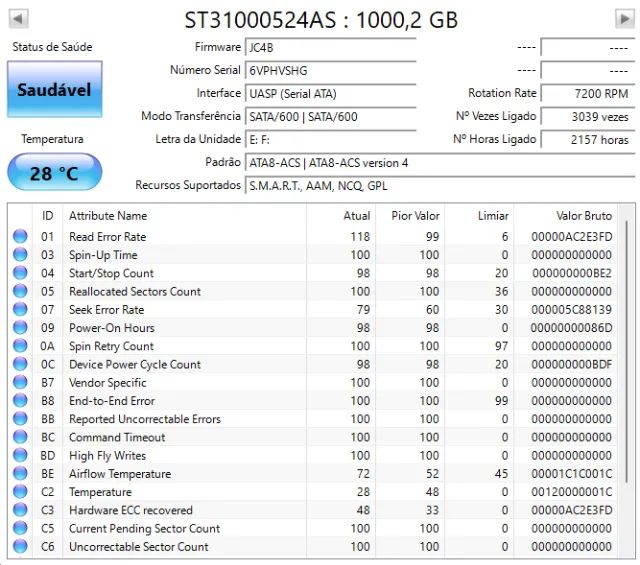Select the blue status icon for Airflow Temperature

[20, 474]
